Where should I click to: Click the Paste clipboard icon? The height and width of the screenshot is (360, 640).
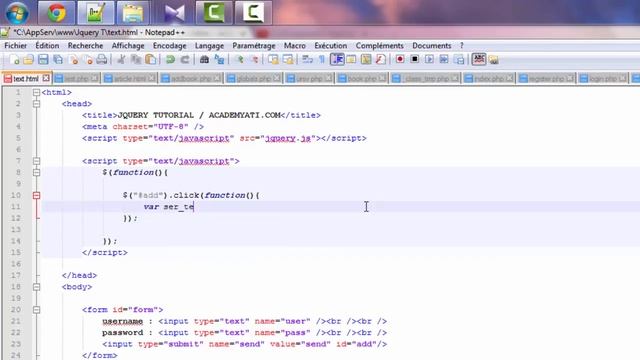151,60
